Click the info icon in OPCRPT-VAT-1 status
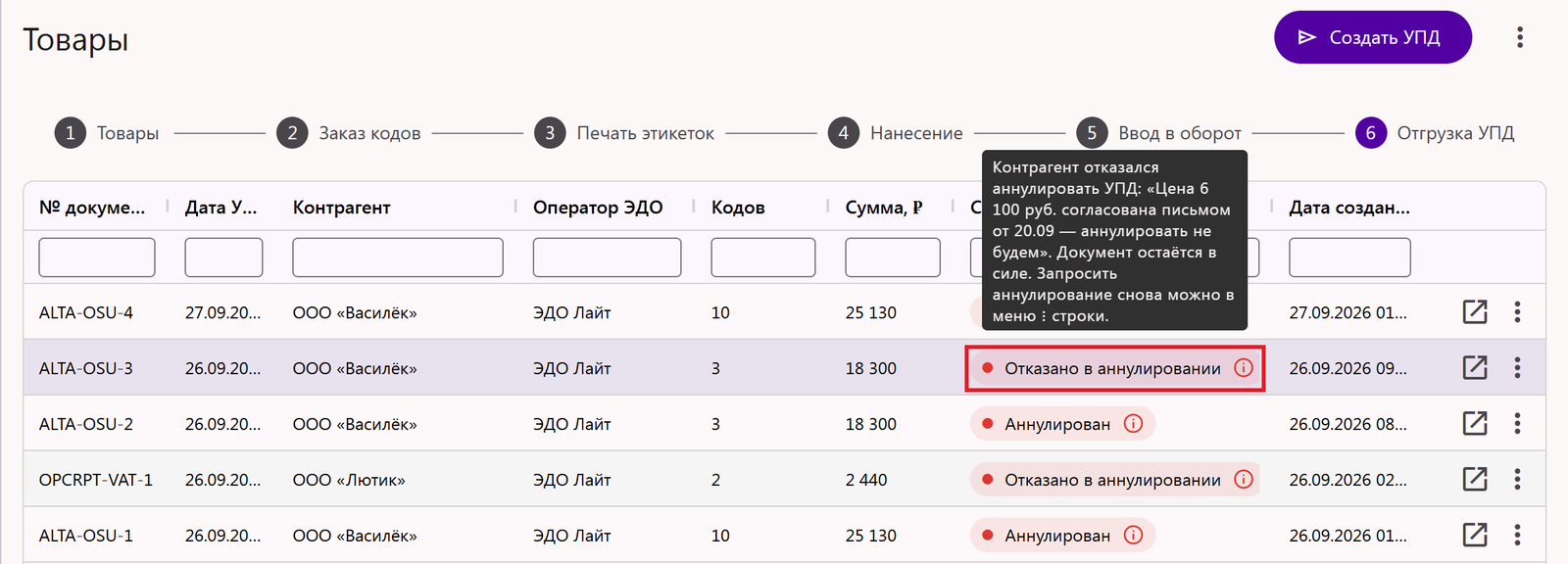 [1244, 480]
